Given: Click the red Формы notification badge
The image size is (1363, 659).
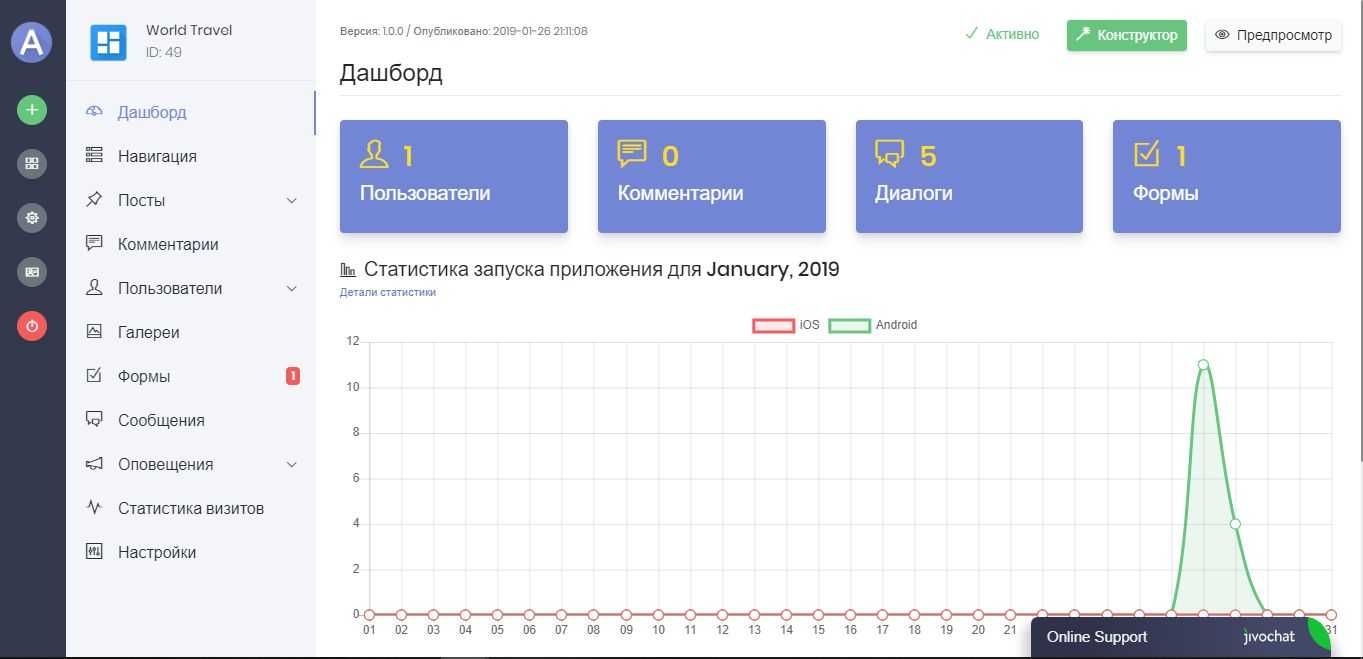Looking at the screenshot, I should point(293,376).
